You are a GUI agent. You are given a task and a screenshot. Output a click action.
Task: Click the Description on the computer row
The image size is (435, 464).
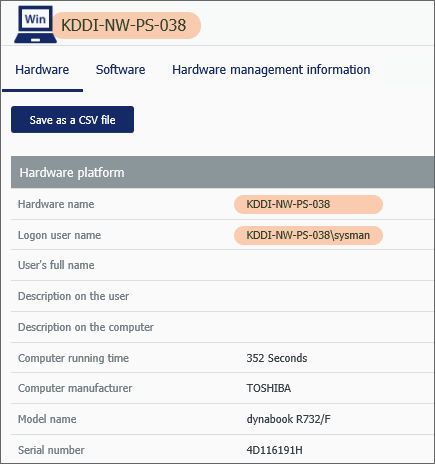[x=223, y=327]
